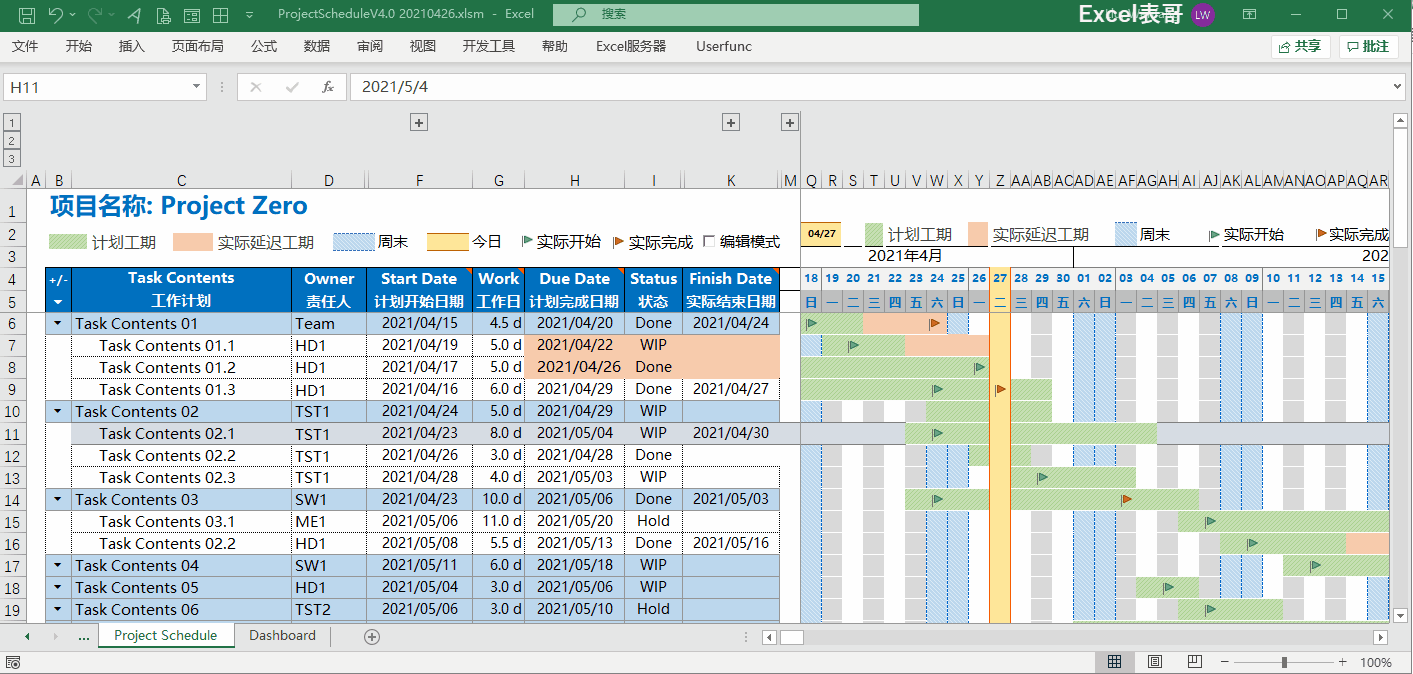Click the zoom in plus button
This screenshot has height=674, width=1413.
1343,662
